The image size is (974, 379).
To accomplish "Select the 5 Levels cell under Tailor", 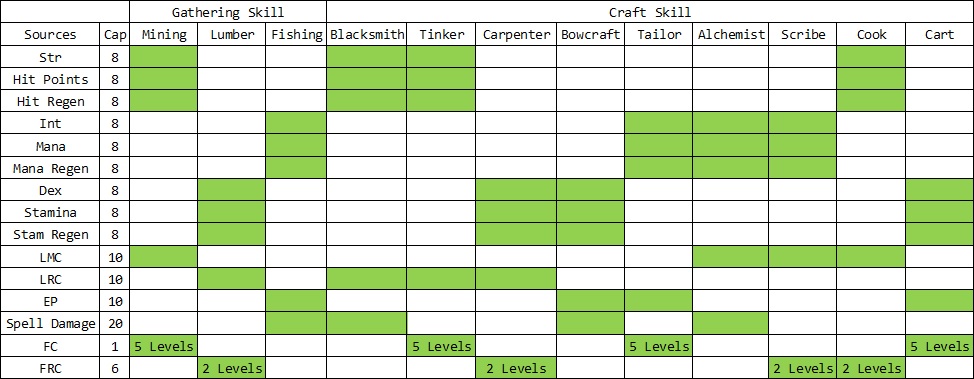I will (x=658, y=345).
